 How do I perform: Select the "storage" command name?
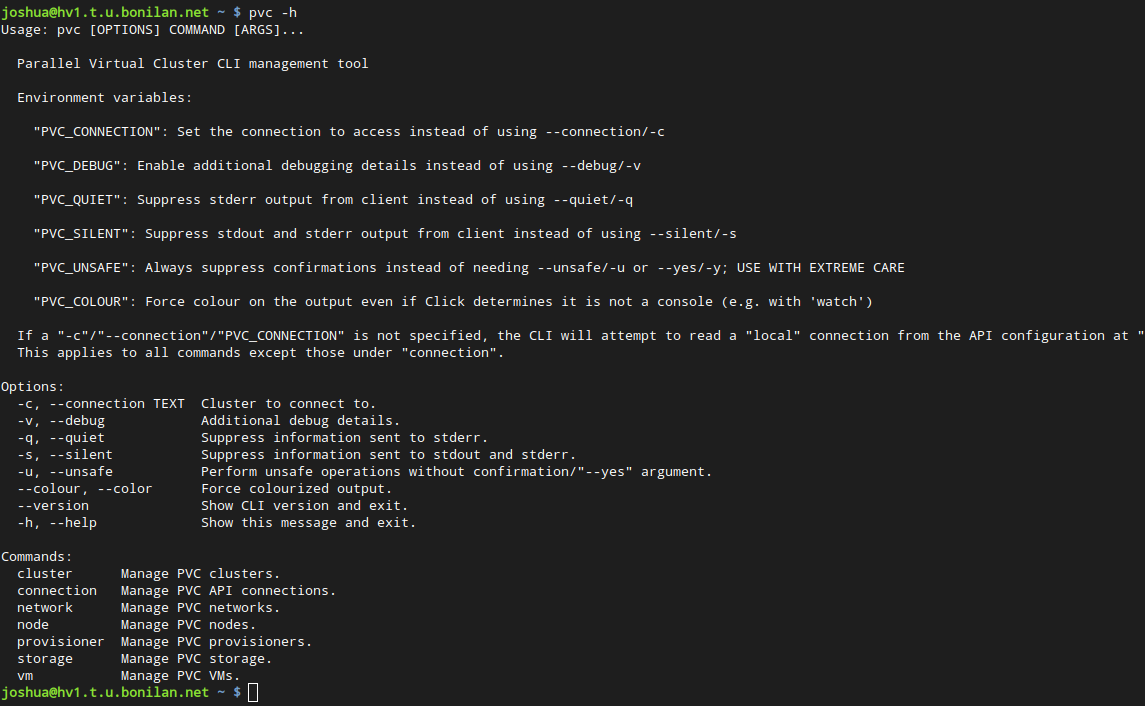coord(45,659)
